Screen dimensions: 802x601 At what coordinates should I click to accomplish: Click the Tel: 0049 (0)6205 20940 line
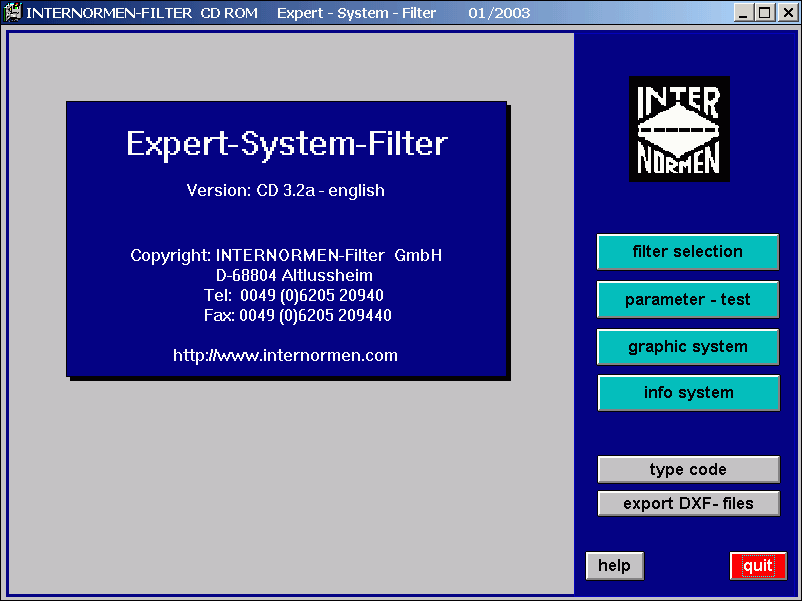pyautogui.click(x=294, y=295)
